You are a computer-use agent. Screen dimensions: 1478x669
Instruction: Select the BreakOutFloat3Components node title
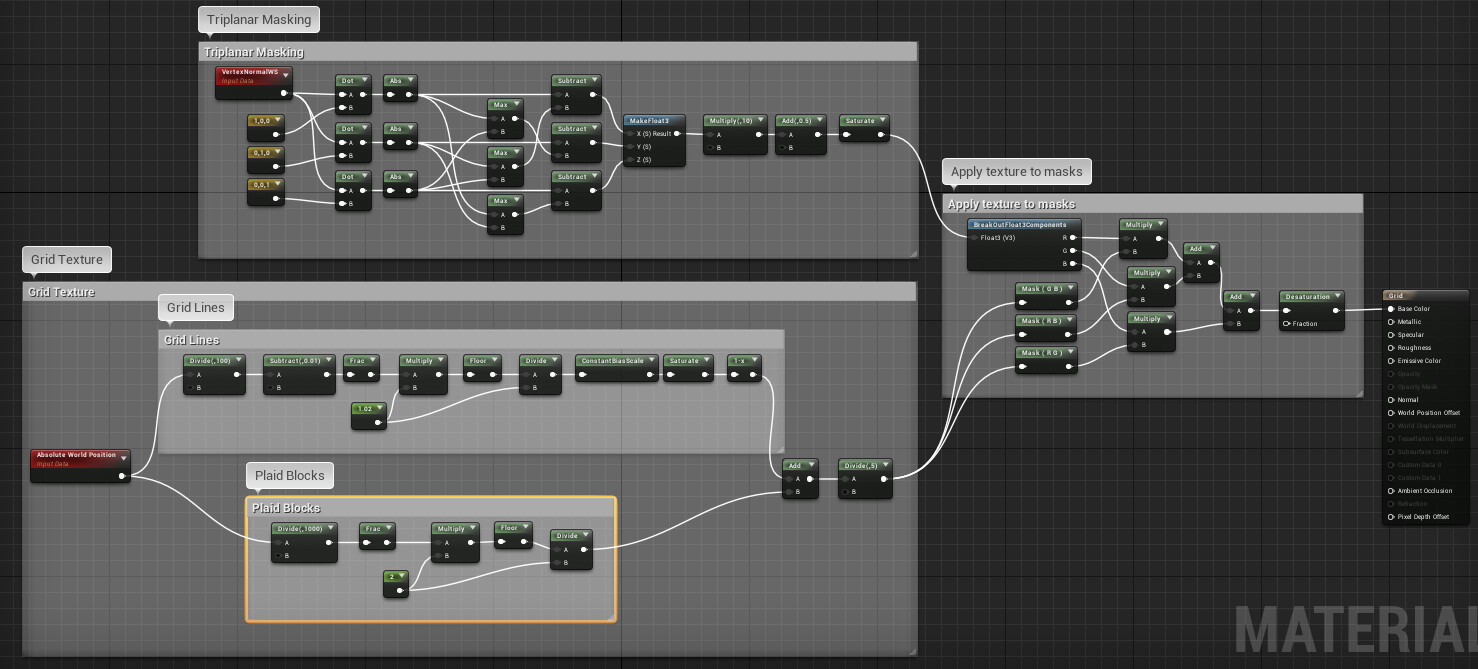[x=1019, y=225]
